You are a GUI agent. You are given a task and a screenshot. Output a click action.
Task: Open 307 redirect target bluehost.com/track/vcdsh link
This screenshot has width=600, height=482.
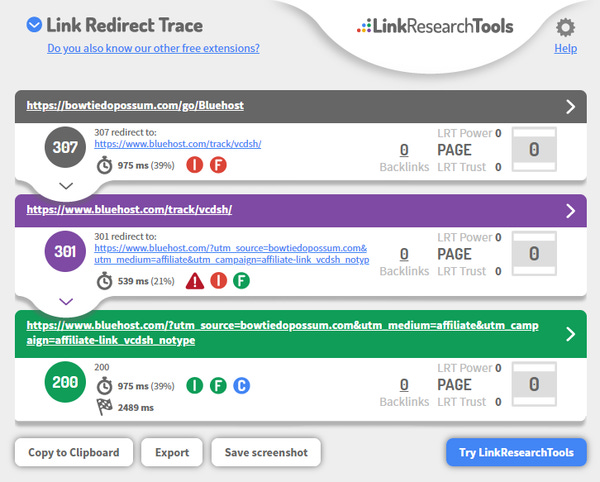[x=178, y=144]
